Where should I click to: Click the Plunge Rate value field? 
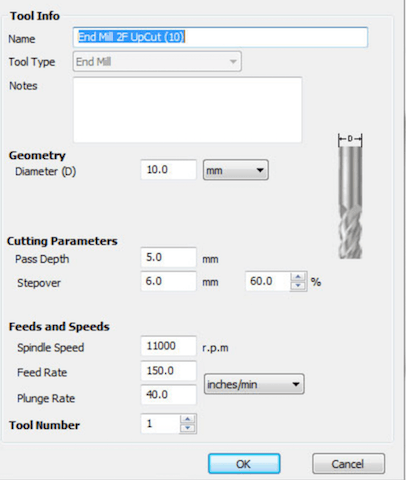point(168,395)
